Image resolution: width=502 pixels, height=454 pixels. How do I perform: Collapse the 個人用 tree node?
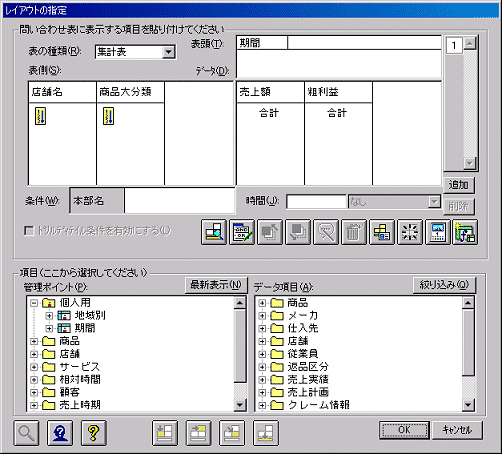(x=34, y=303)
